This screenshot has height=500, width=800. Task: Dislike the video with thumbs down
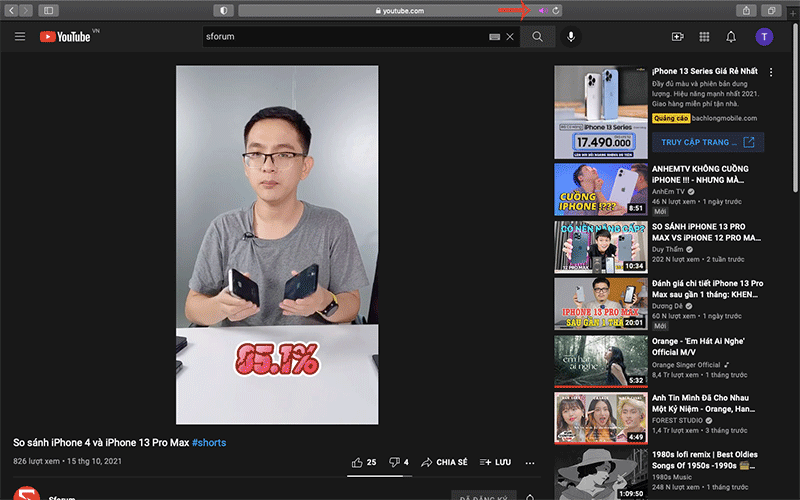click(398, 462)
